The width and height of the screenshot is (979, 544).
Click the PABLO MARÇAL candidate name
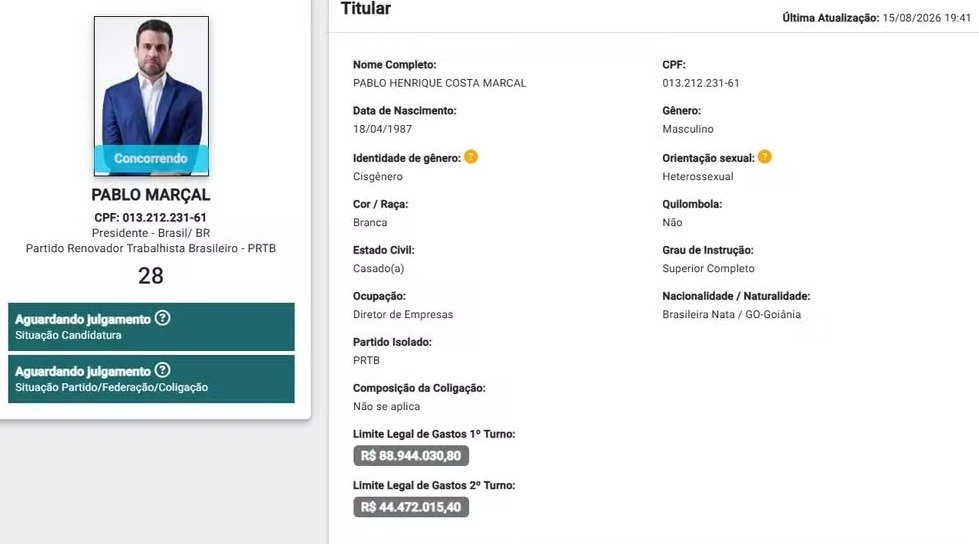click(151, 195)
